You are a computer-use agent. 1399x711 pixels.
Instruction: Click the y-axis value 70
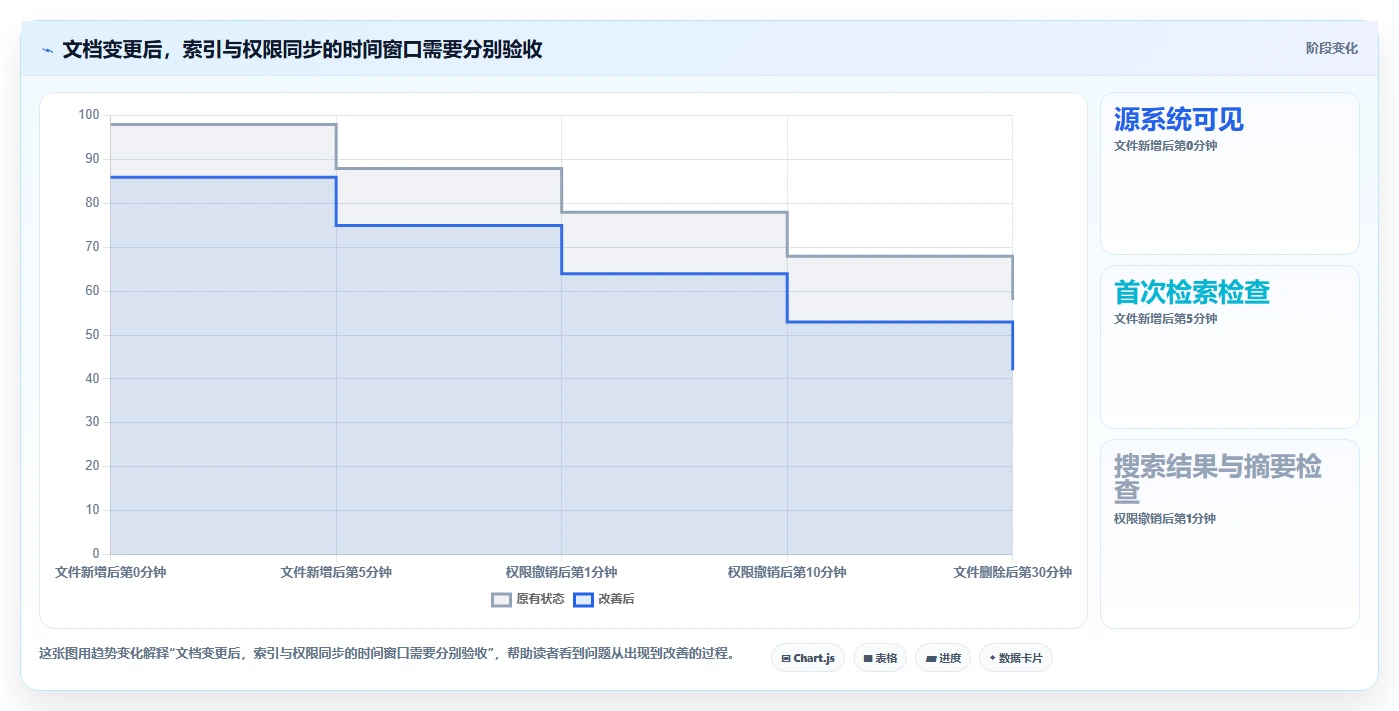[x=93, y=247]
